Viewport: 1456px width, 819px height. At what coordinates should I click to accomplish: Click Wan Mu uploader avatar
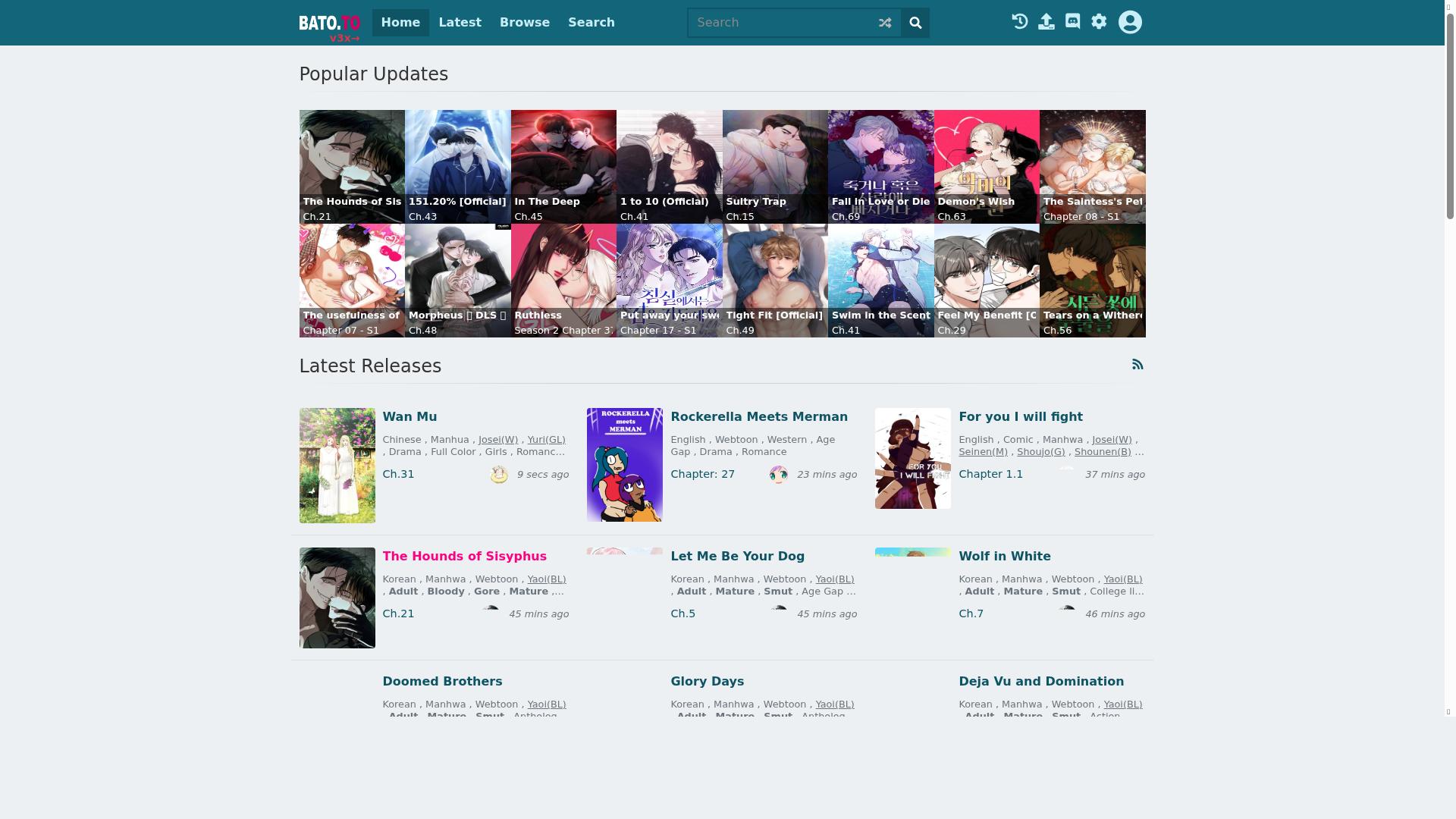pyautogui.click(x=499, y=475)
